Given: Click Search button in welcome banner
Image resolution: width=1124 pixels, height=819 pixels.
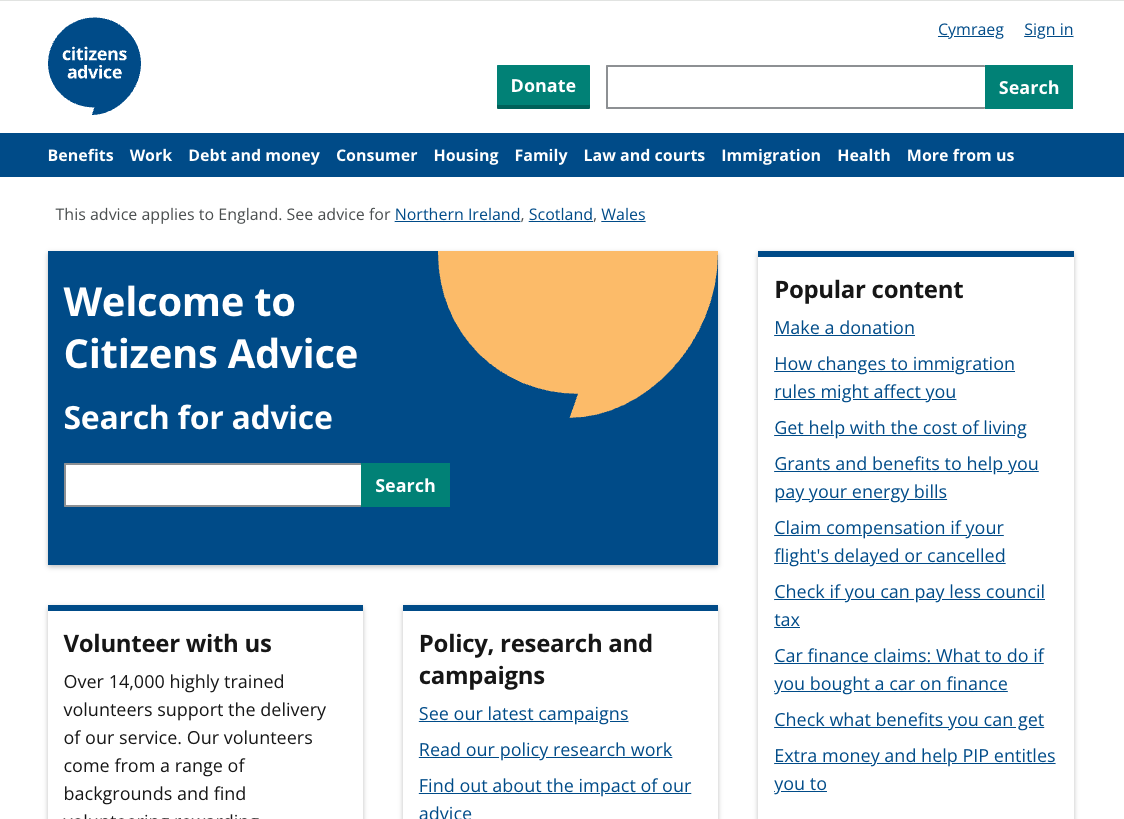Looking at the screenshot, I should (x=405, y=485).
